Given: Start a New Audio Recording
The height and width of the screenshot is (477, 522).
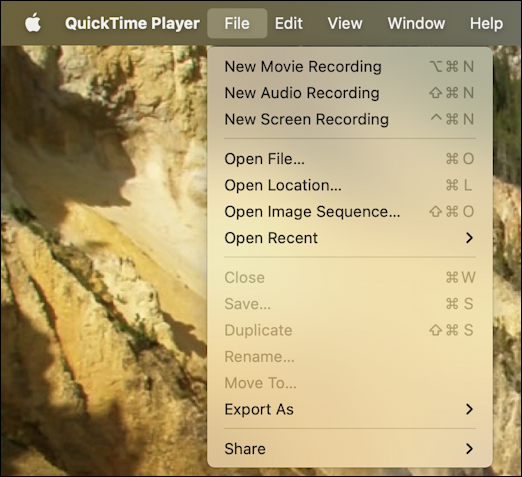Looking at the screenshot, I should pyautogui.click(x=350, y=93).
